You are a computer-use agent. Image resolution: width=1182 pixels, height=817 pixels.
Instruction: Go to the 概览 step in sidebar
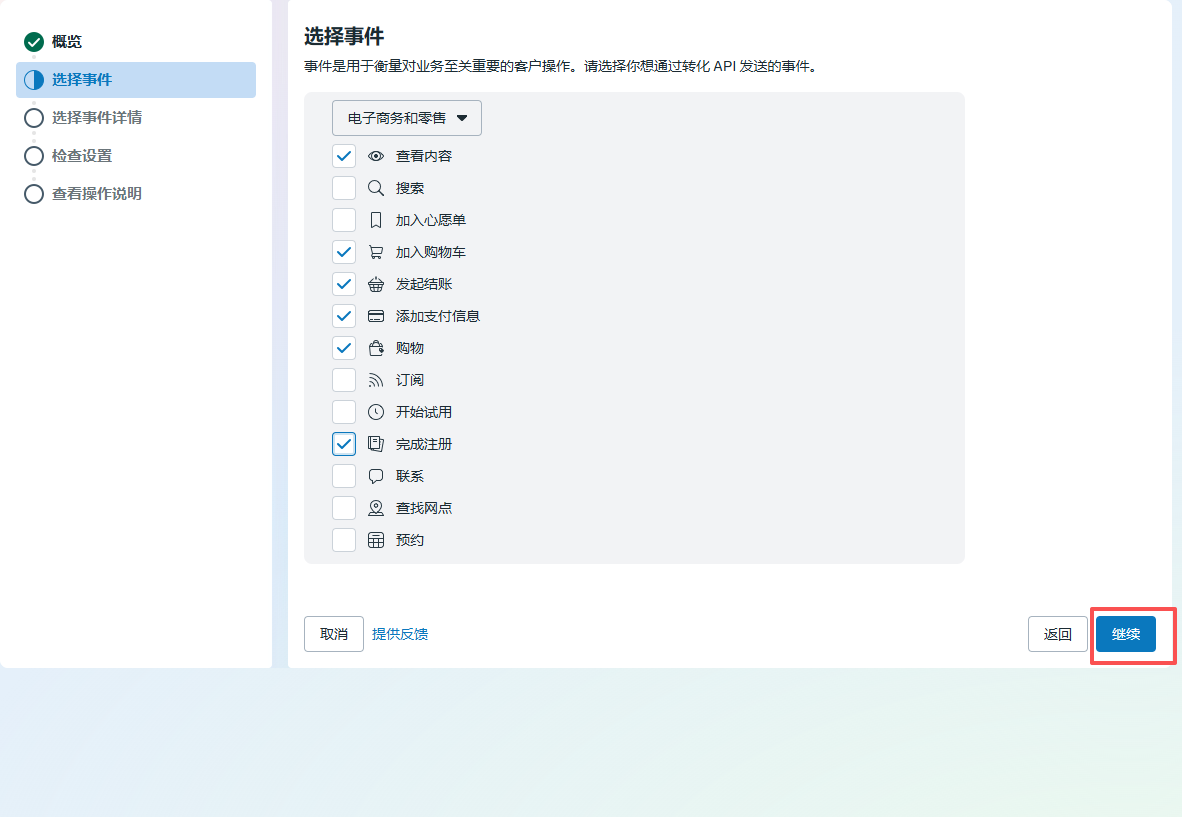67,42
